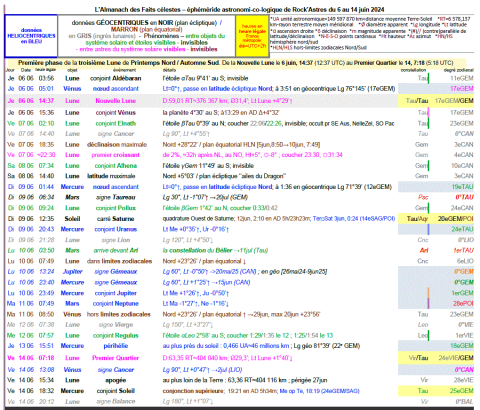The height and width of the screenshot is (410, 480).
Task: Click the 'événement' column header
Action: click(x=125, y=70)
